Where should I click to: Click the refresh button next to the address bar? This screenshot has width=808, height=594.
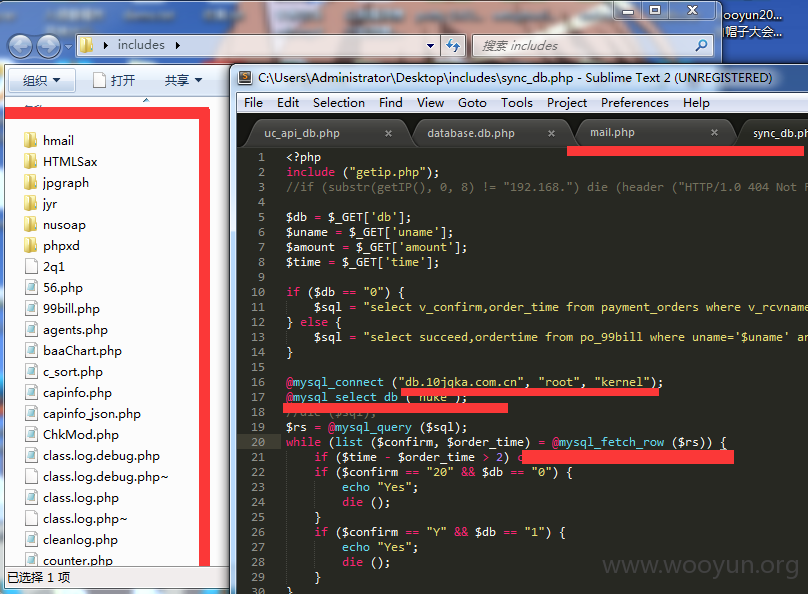453,45
